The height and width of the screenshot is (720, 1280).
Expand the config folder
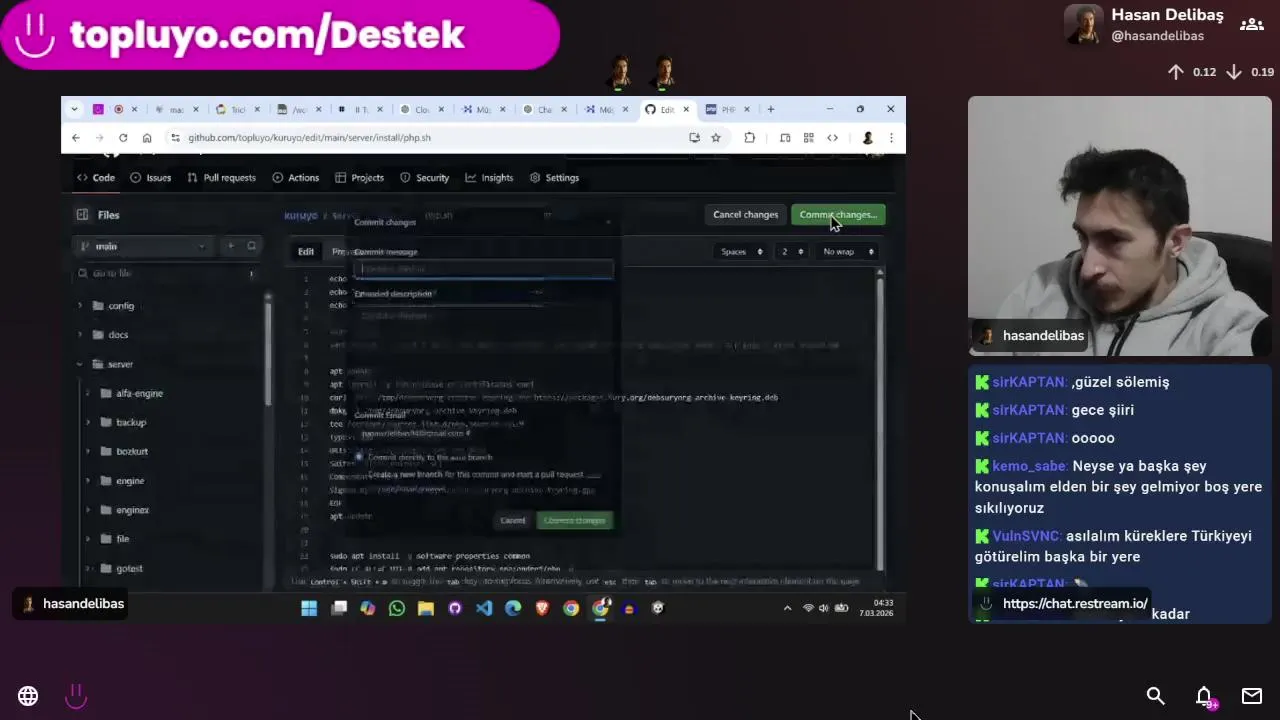80,306
